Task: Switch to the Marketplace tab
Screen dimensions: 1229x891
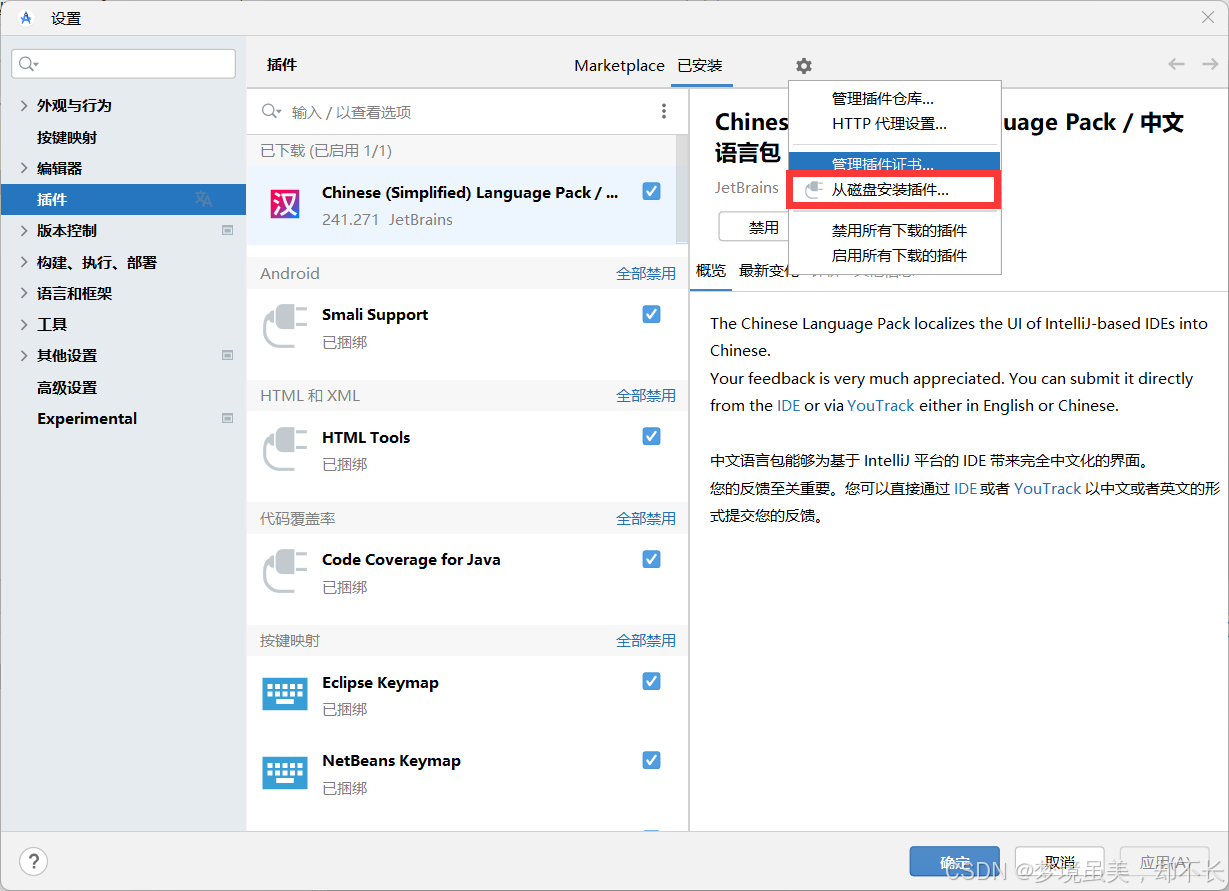Action: (x=619, y=66)
